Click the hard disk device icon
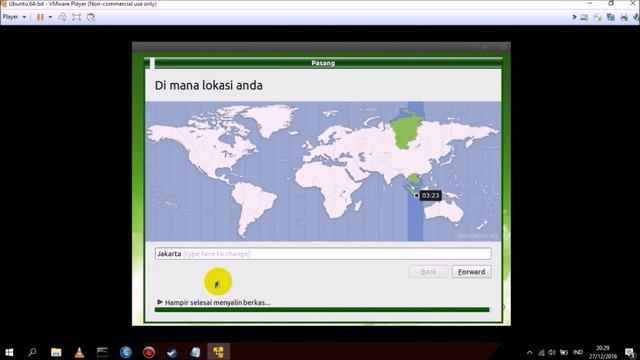The height and width of the screenshot is (360, 640). point(584,17)
